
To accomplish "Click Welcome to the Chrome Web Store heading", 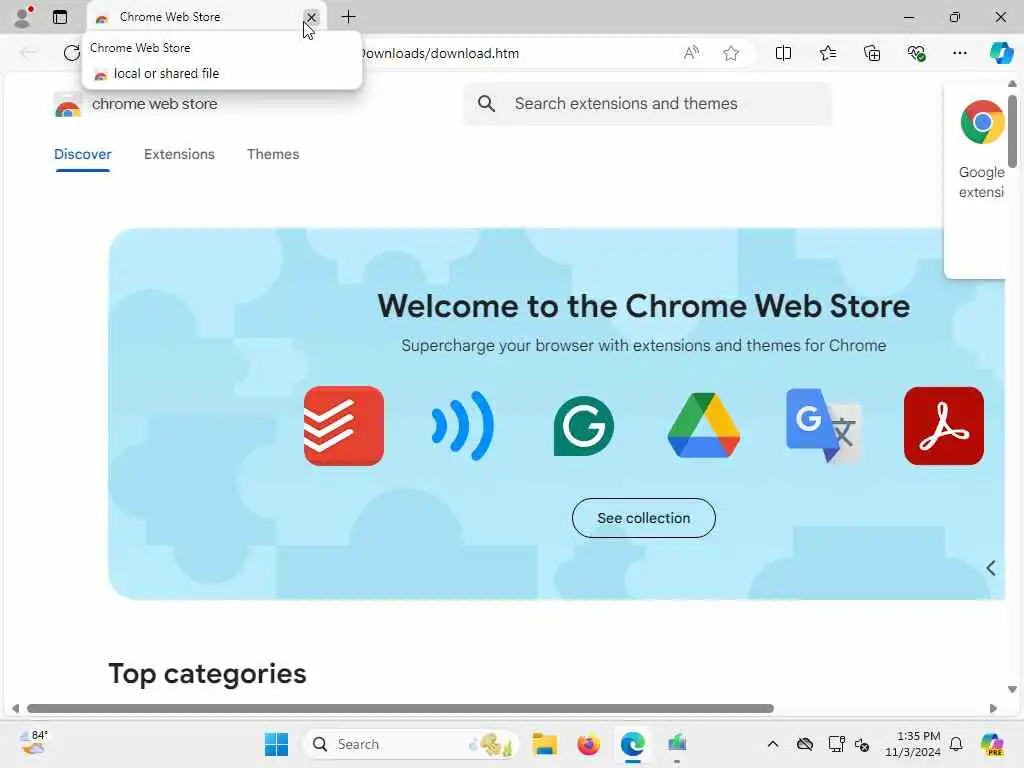I will 644,306.
